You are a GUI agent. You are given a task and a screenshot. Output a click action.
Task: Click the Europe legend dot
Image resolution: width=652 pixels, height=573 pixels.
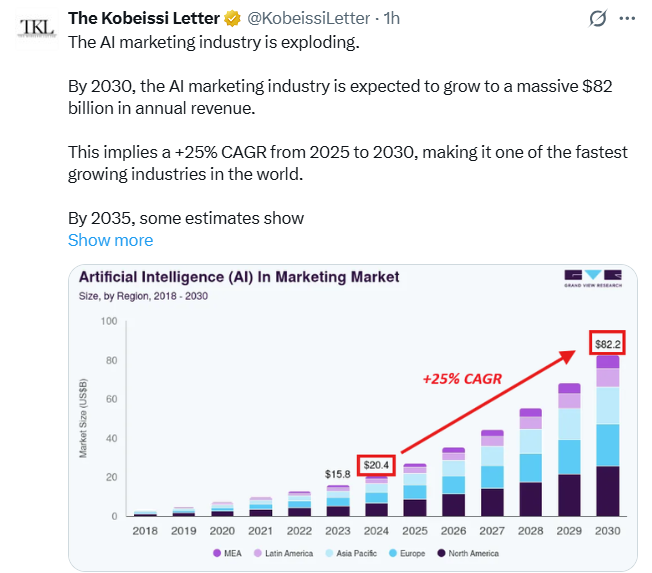point(393,553)
